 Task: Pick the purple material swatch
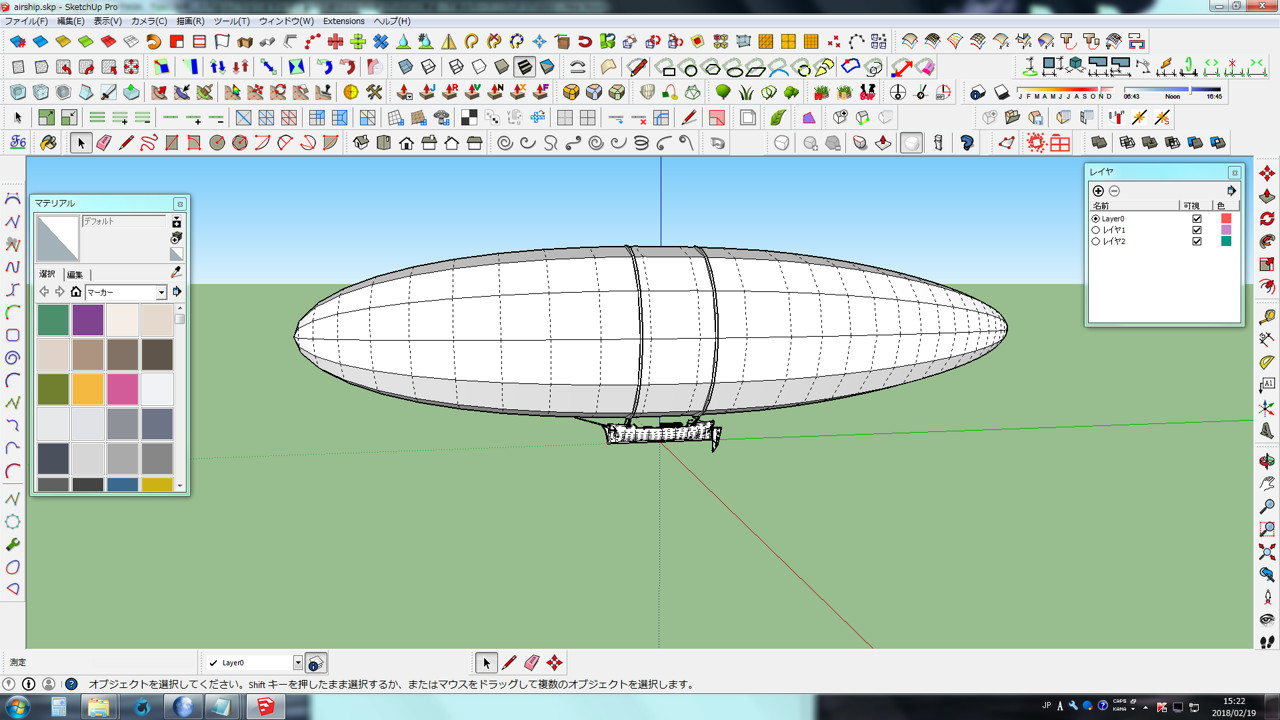(88, 320)
